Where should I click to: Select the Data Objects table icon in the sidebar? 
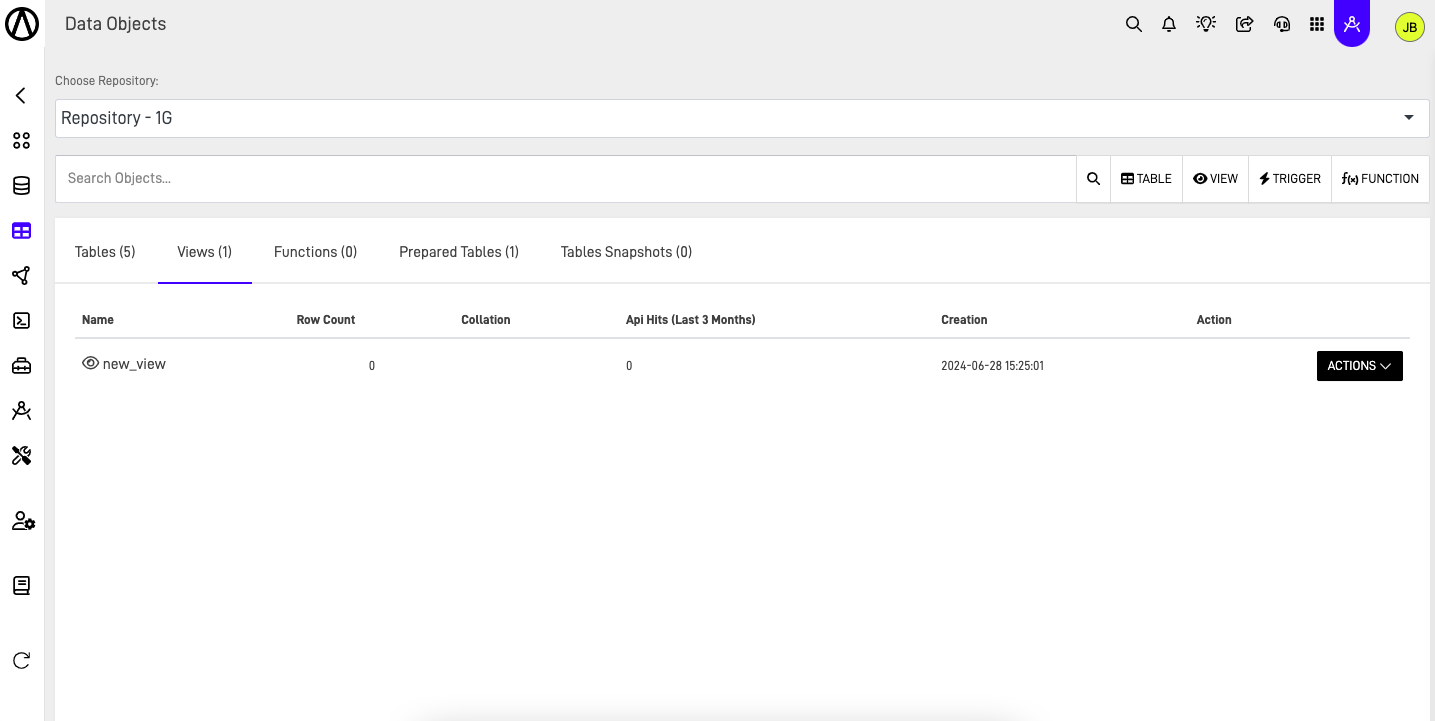(x=21, y=231)
